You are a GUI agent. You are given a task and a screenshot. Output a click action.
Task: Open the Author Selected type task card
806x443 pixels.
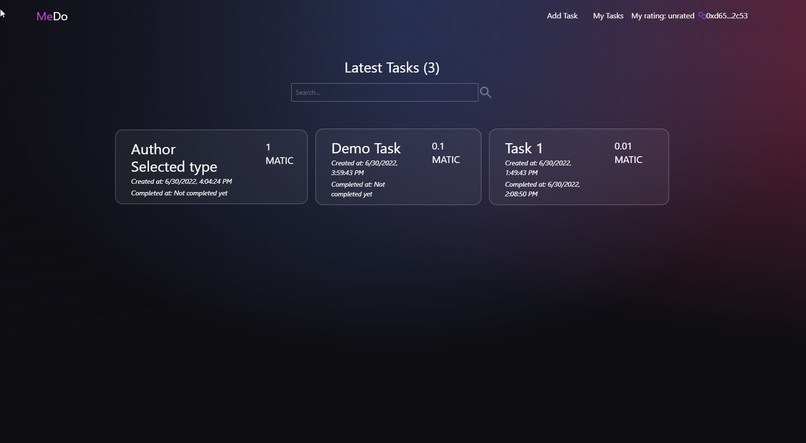(211, 167)
